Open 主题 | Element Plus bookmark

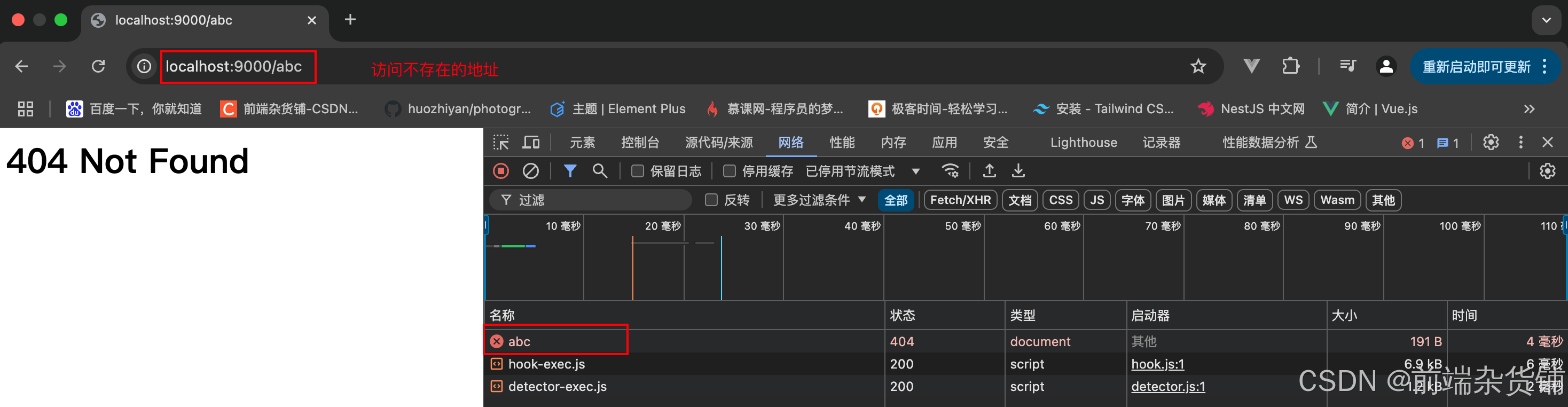[618, 109]
